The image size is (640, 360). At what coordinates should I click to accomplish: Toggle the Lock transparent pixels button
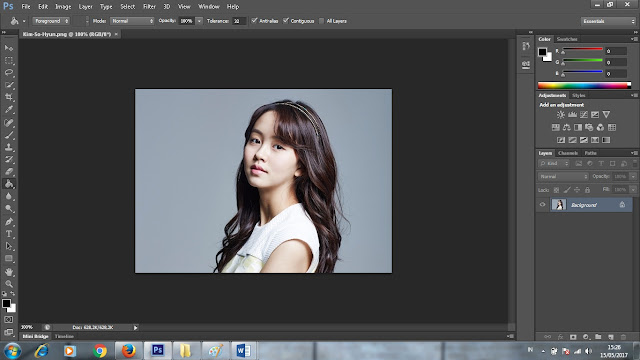(x=556, y=190)
